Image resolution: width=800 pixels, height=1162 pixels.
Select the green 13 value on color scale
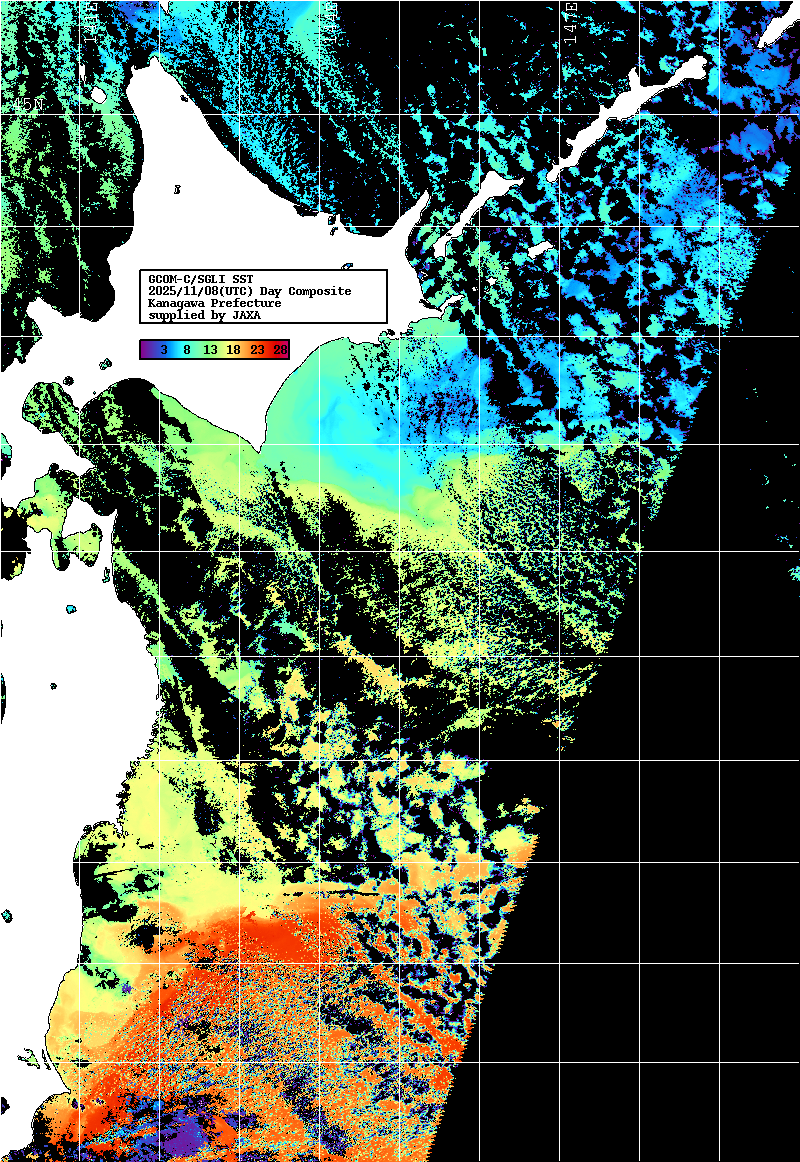tap(210, 350)
